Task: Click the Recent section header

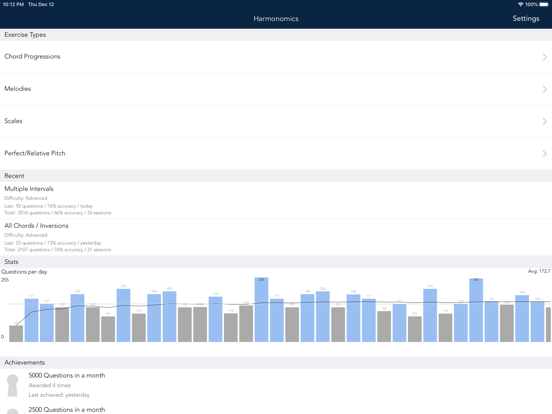Action: click(276, 176)
